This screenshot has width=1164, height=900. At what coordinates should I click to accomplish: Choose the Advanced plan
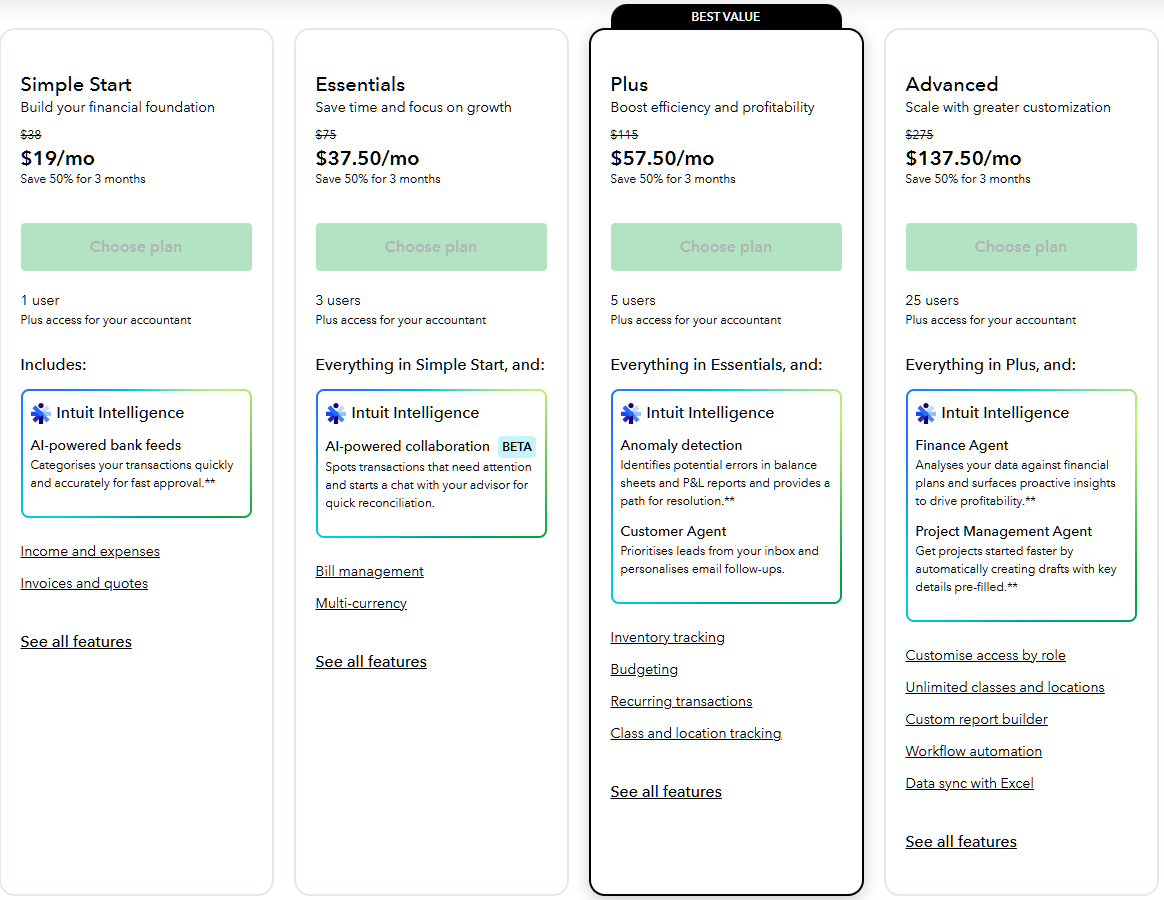[1021, 247]
